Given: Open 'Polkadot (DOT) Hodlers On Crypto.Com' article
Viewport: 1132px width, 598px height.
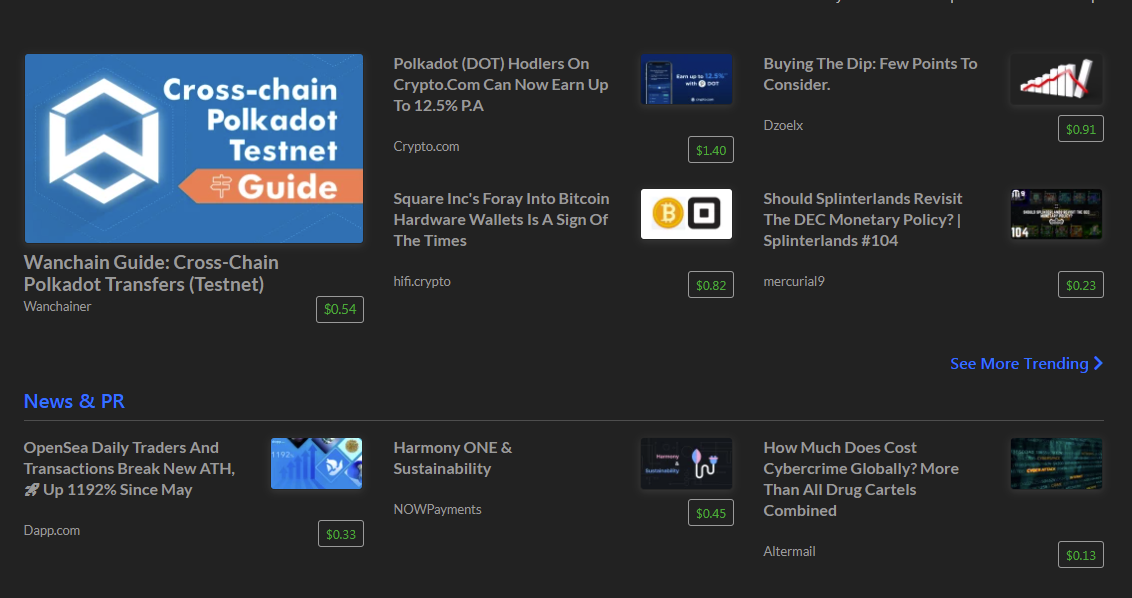Looking at the screenshot, I should (x=501, y=84).
